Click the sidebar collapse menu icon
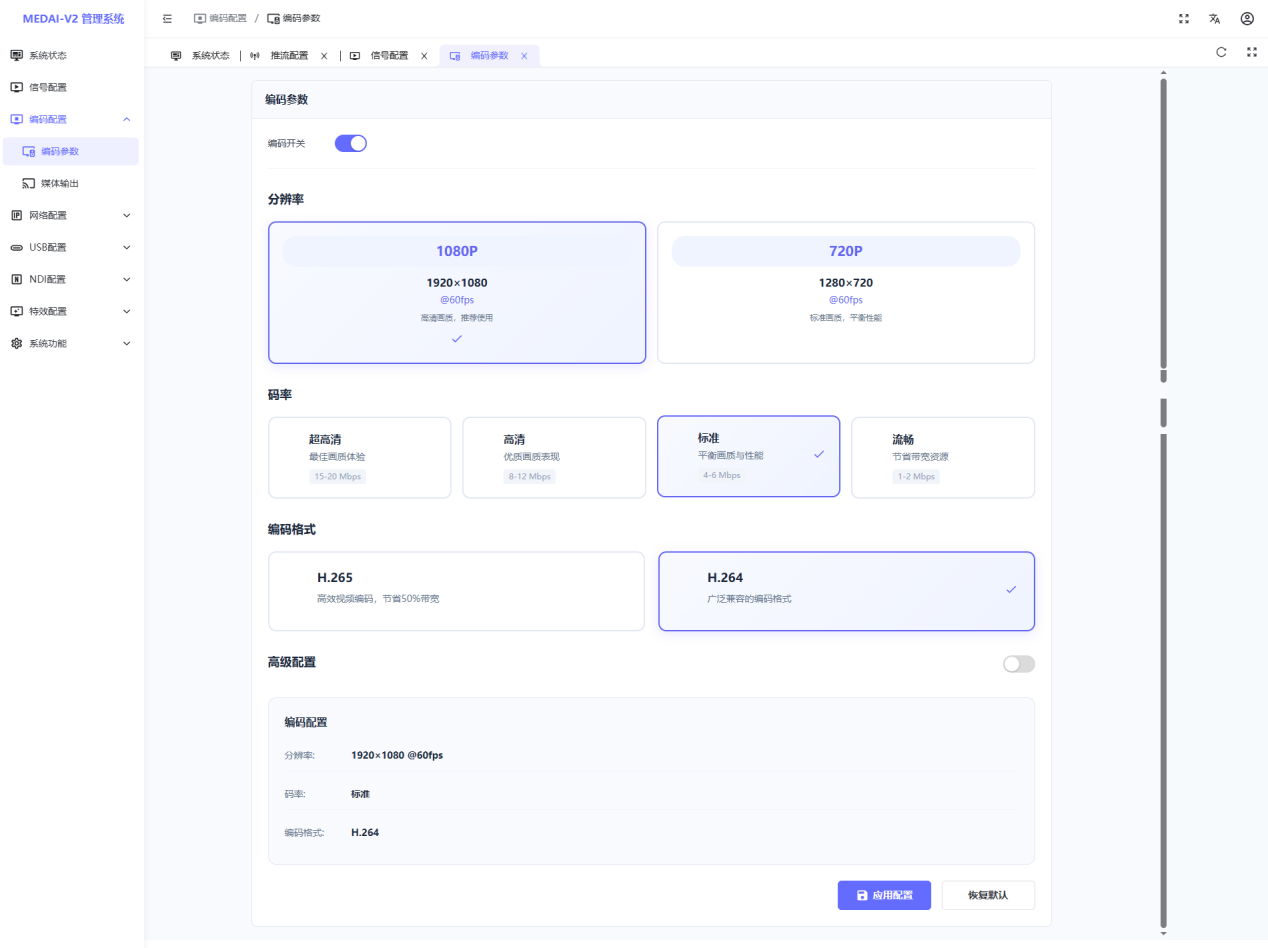Image resolution: width=1268 pixels, height=948 pixels. click(x=167, y=18)
